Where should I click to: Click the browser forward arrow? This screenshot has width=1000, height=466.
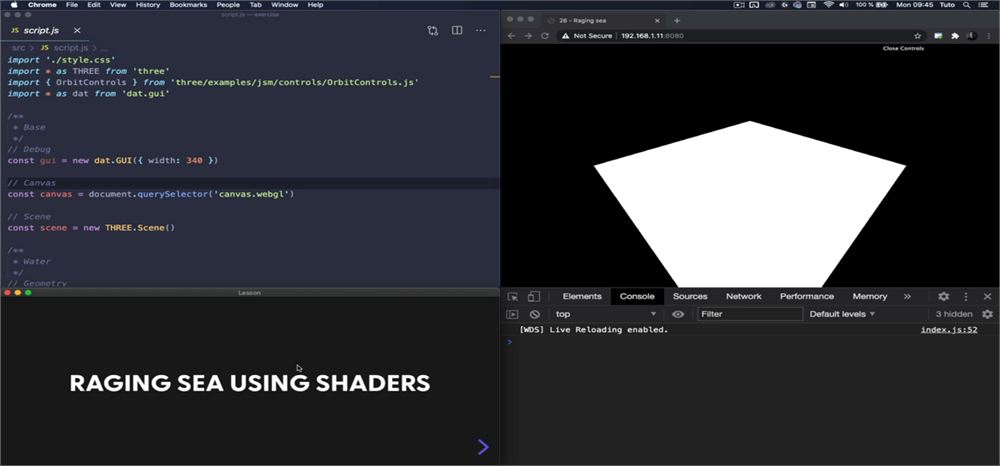coord(528,36)
